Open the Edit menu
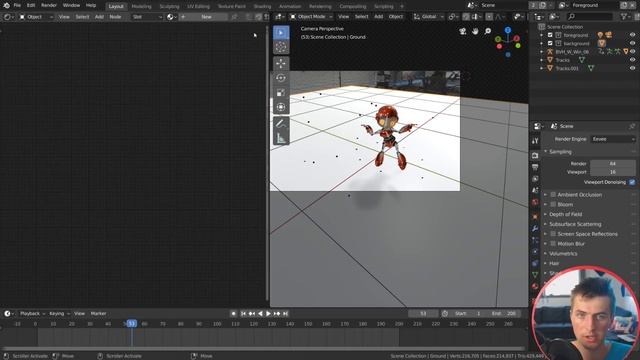Screen dimensions: 640x360 click(x=31, y=5)
